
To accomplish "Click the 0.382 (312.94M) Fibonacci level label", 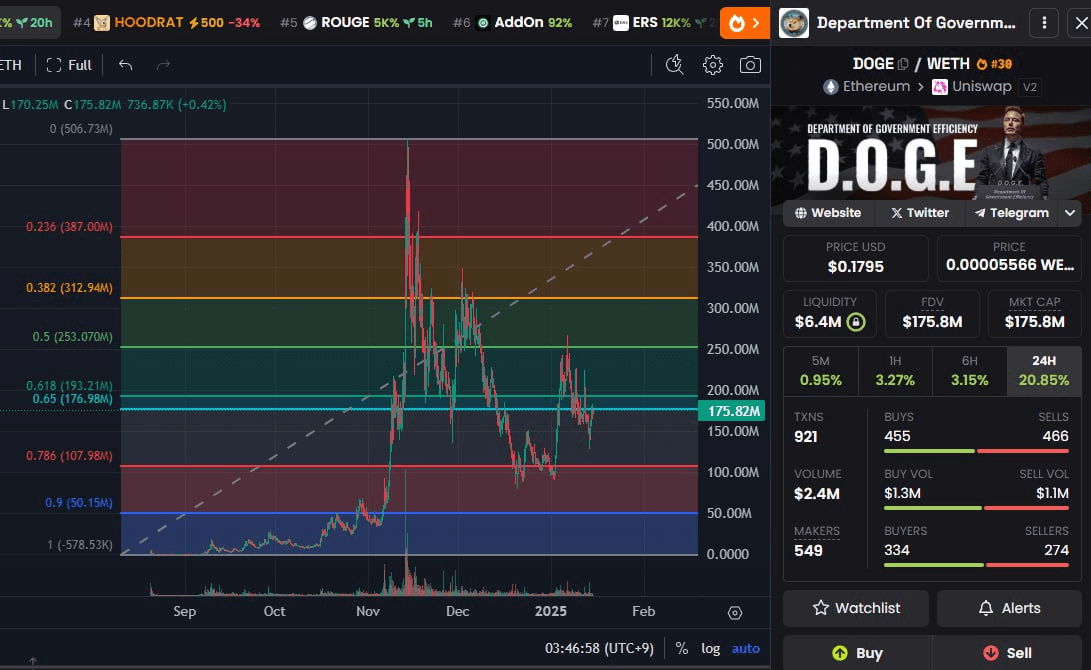I will click(70, 287).
